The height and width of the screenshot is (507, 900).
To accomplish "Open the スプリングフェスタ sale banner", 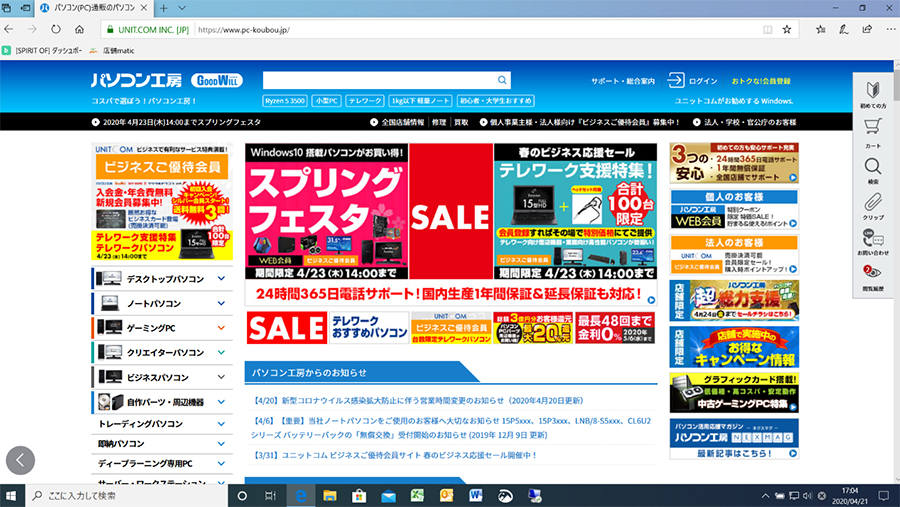I will coord(326,211).
